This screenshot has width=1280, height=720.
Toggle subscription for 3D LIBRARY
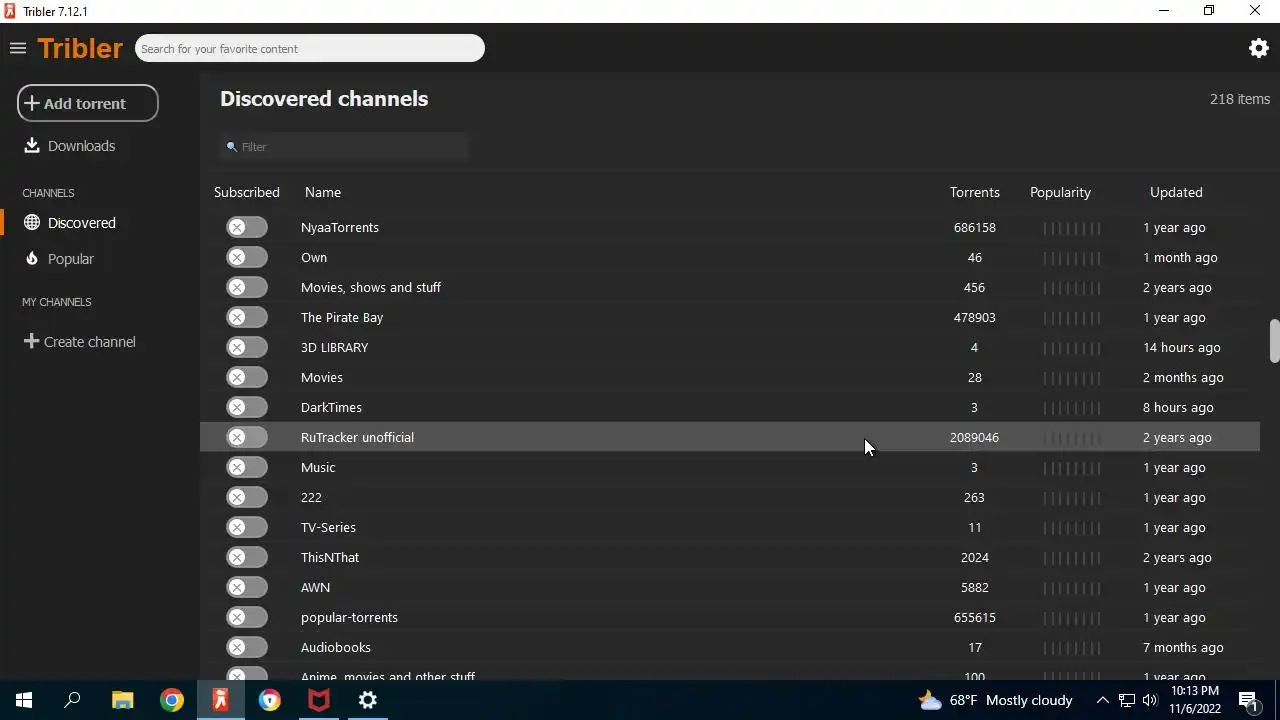tap(247, 347)
